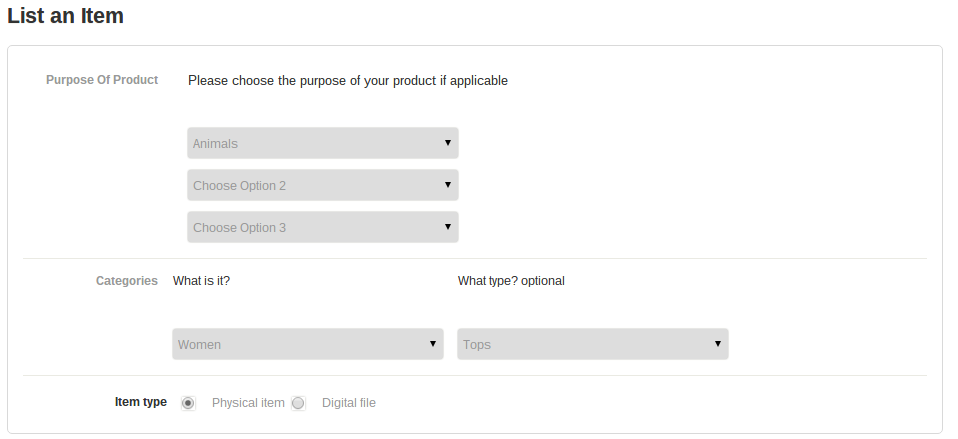
Task: Click the arrow icon on Animals dropdown
Action: 448,143
